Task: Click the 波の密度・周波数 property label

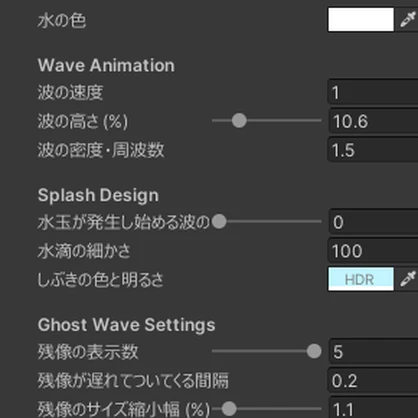Action: pos(101,150)
